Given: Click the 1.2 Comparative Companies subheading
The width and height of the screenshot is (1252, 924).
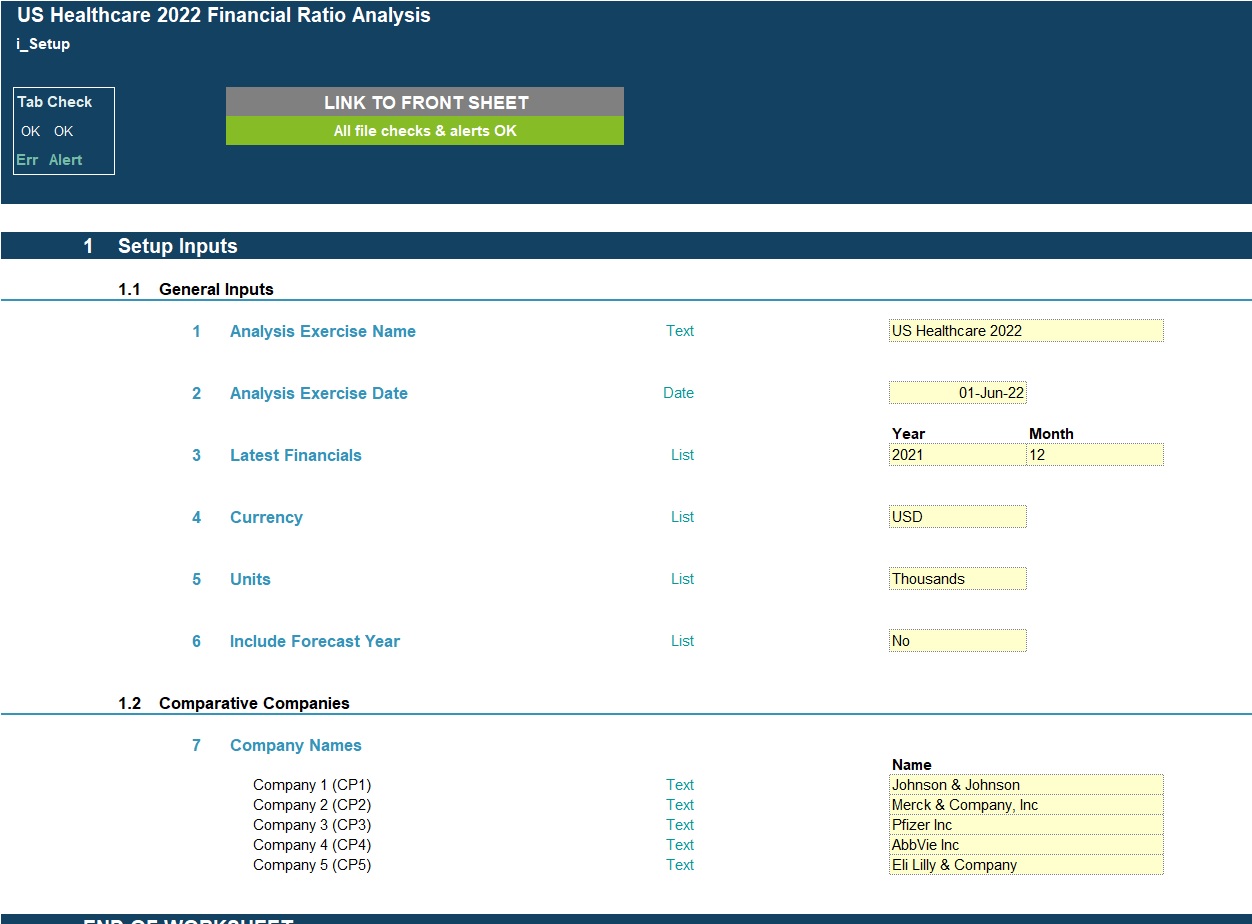Looking at the screenshot, I should tap(234, 703).
